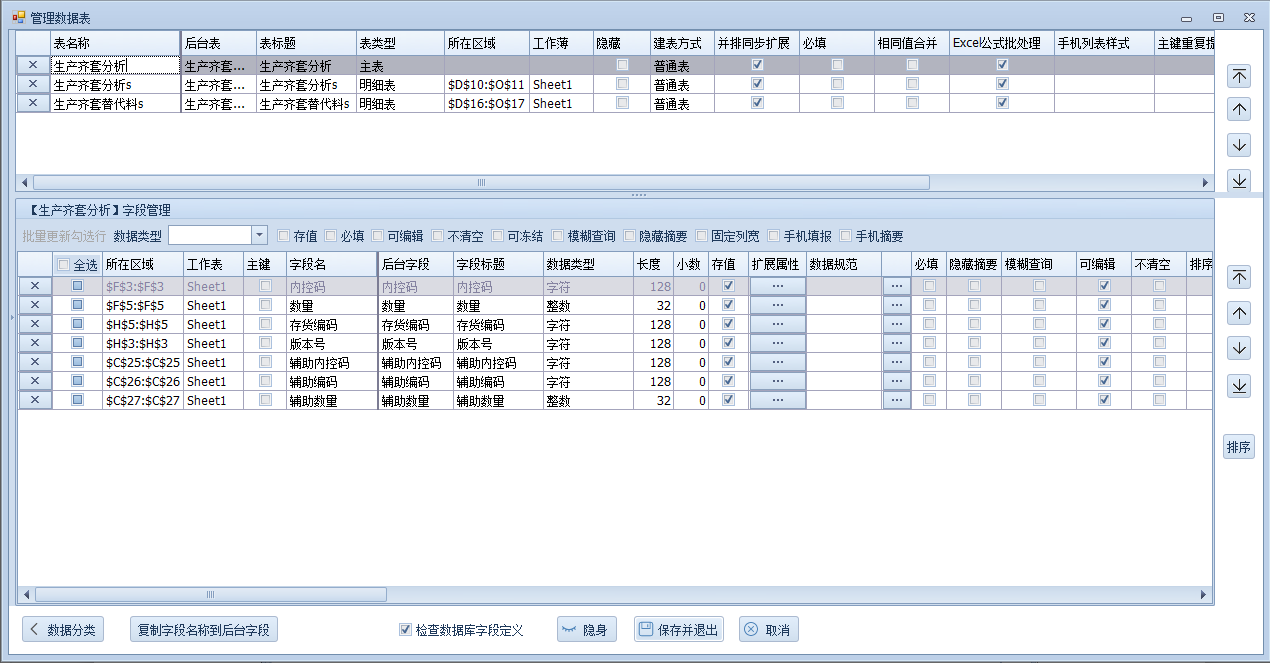Image resolution: width=1270 pixels, height=663 pixels.
Task: Toggle 检查数据库字段定义 checkbox
Action: 405,630
